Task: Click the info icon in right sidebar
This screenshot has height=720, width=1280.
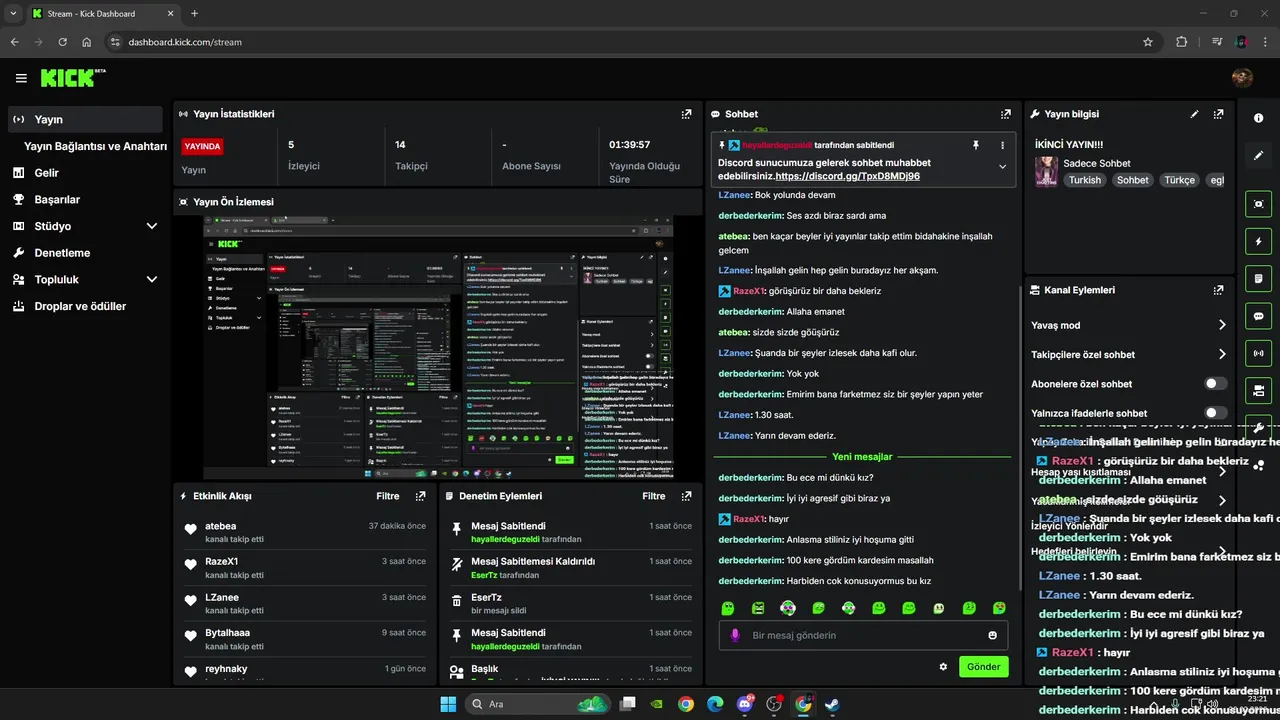Action: coord(1259,118)
